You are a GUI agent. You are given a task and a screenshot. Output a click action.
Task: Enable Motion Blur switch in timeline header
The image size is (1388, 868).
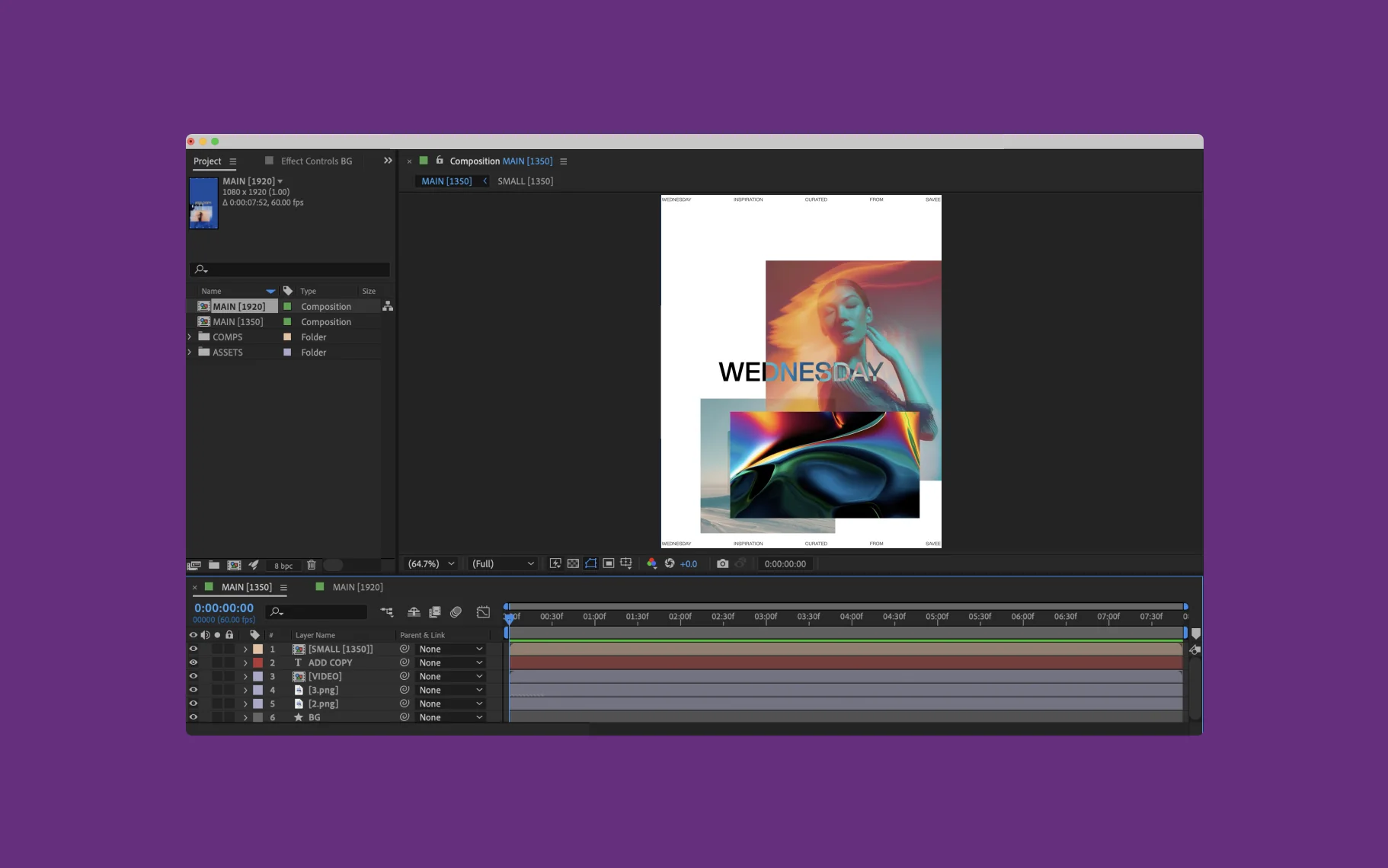click(x=456, y=612)
